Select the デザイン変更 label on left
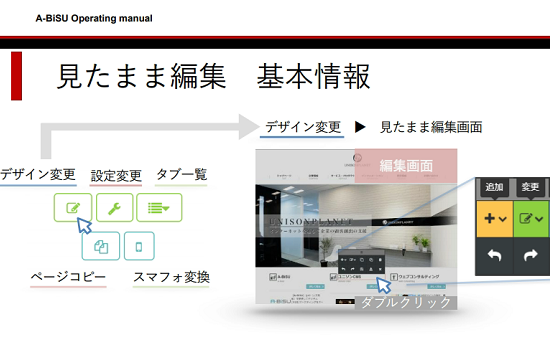This screenshot has width=550, height=362. point(38,174)
